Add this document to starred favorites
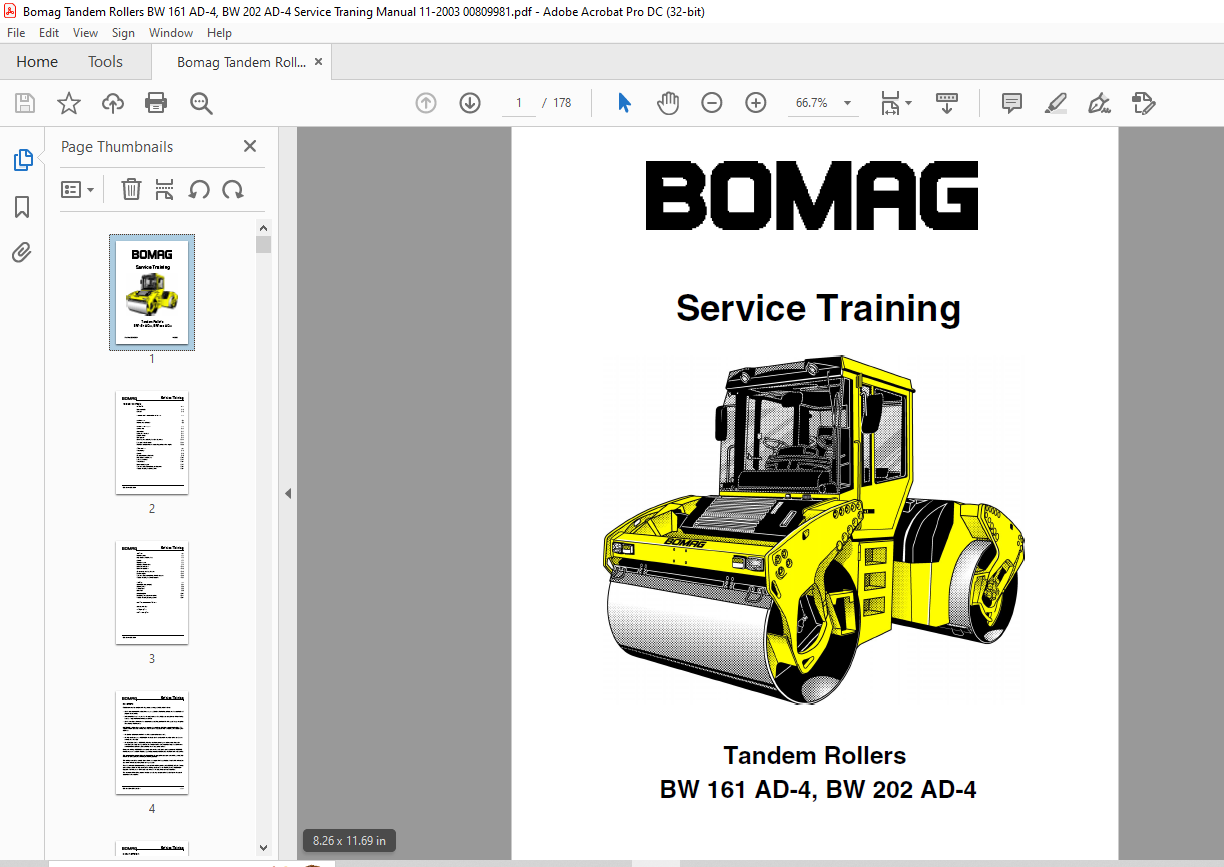The height and width of the screenshot is (867, 1224). (69, 103)
